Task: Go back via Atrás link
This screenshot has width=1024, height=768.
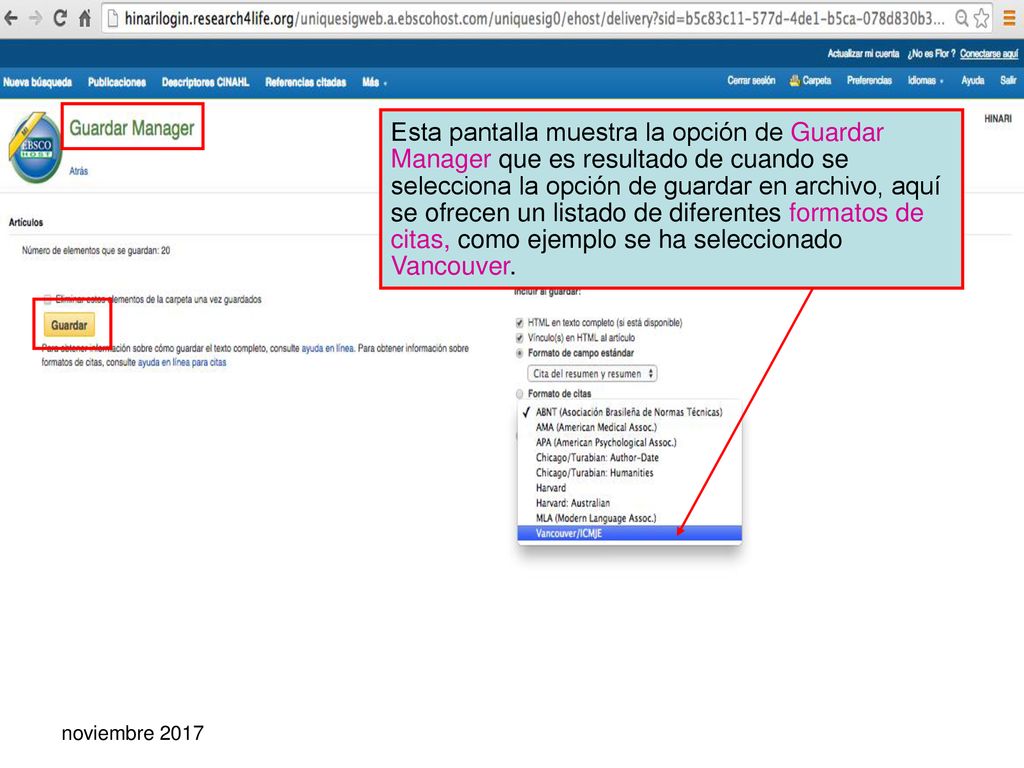Action: [x=78, y=171]
